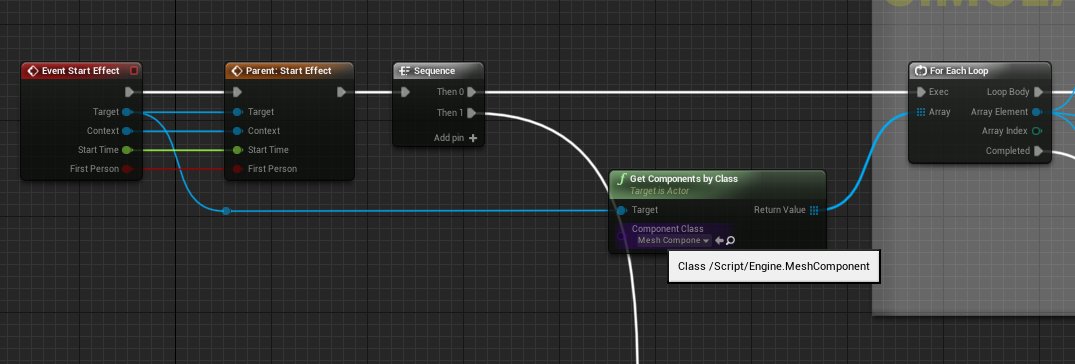Select the Sequence node header
The width and height of the screenshot is (1075, 364).
pos(438,71)
